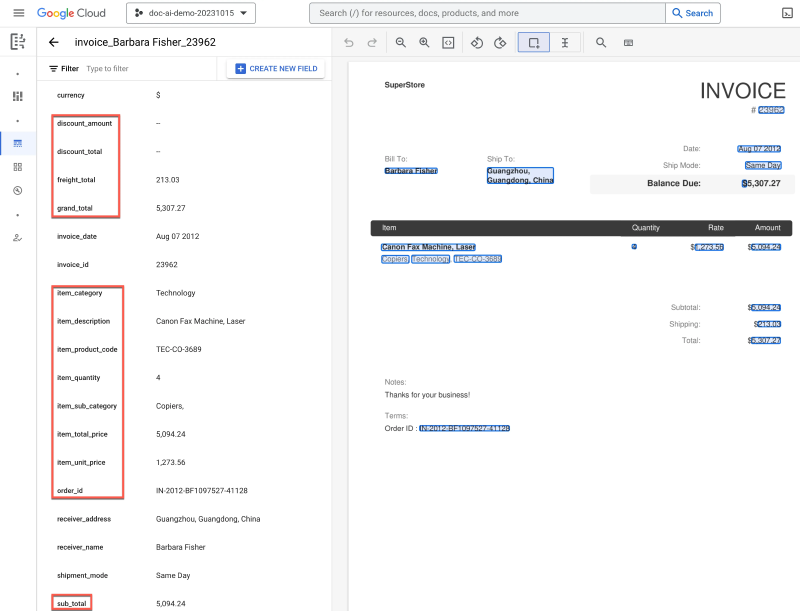
Task: Select the invoice_id field
Action: pyautogui.click(x=72, y=265)
